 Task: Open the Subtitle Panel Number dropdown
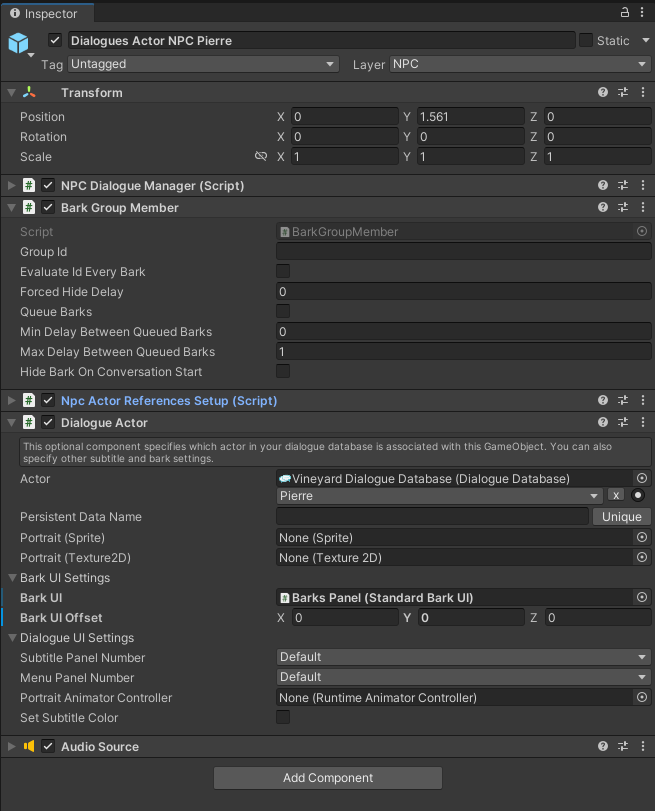(x=464, y=657)
